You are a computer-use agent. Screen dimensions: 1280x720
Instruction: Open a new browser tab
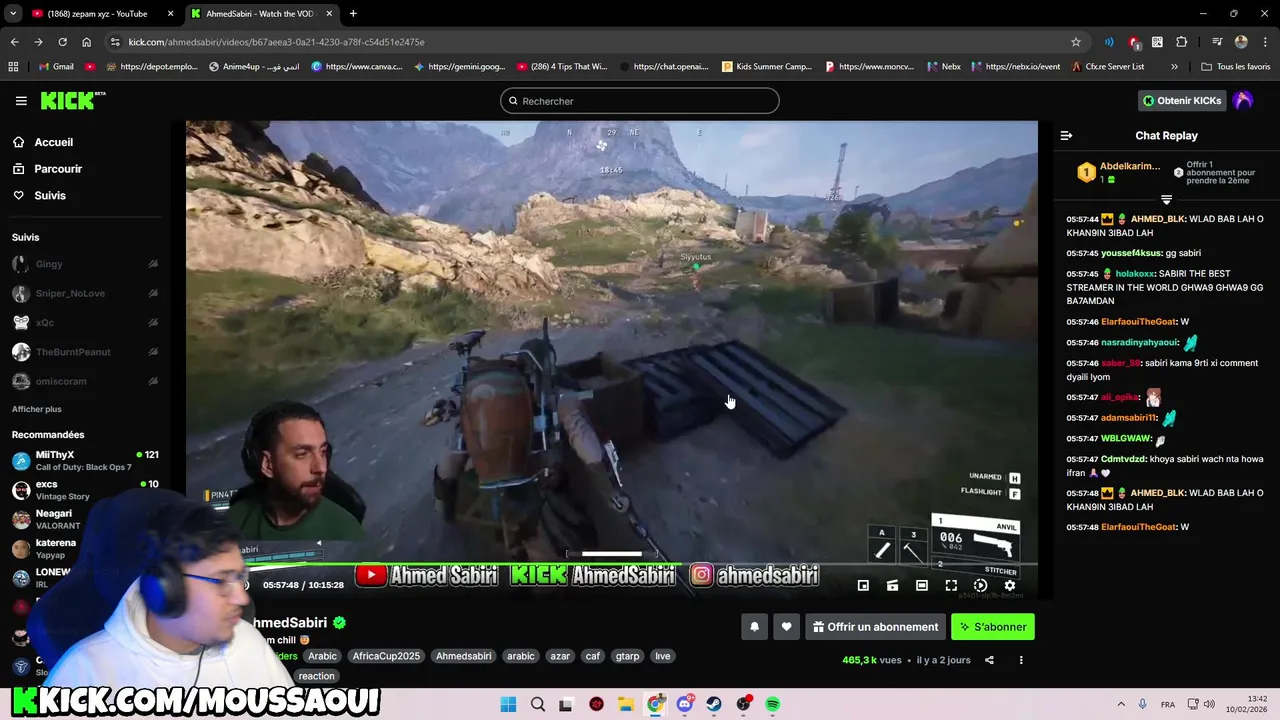click(353, 14)
